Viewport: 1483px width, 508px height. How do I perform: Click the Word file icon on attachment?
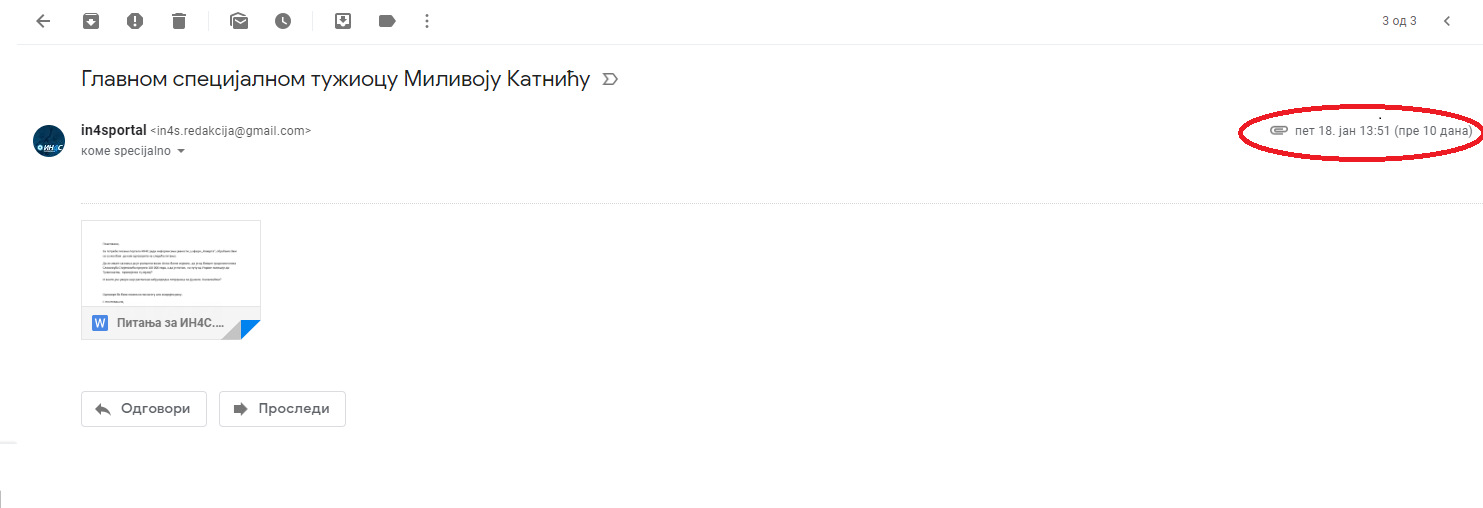point(100,323)
